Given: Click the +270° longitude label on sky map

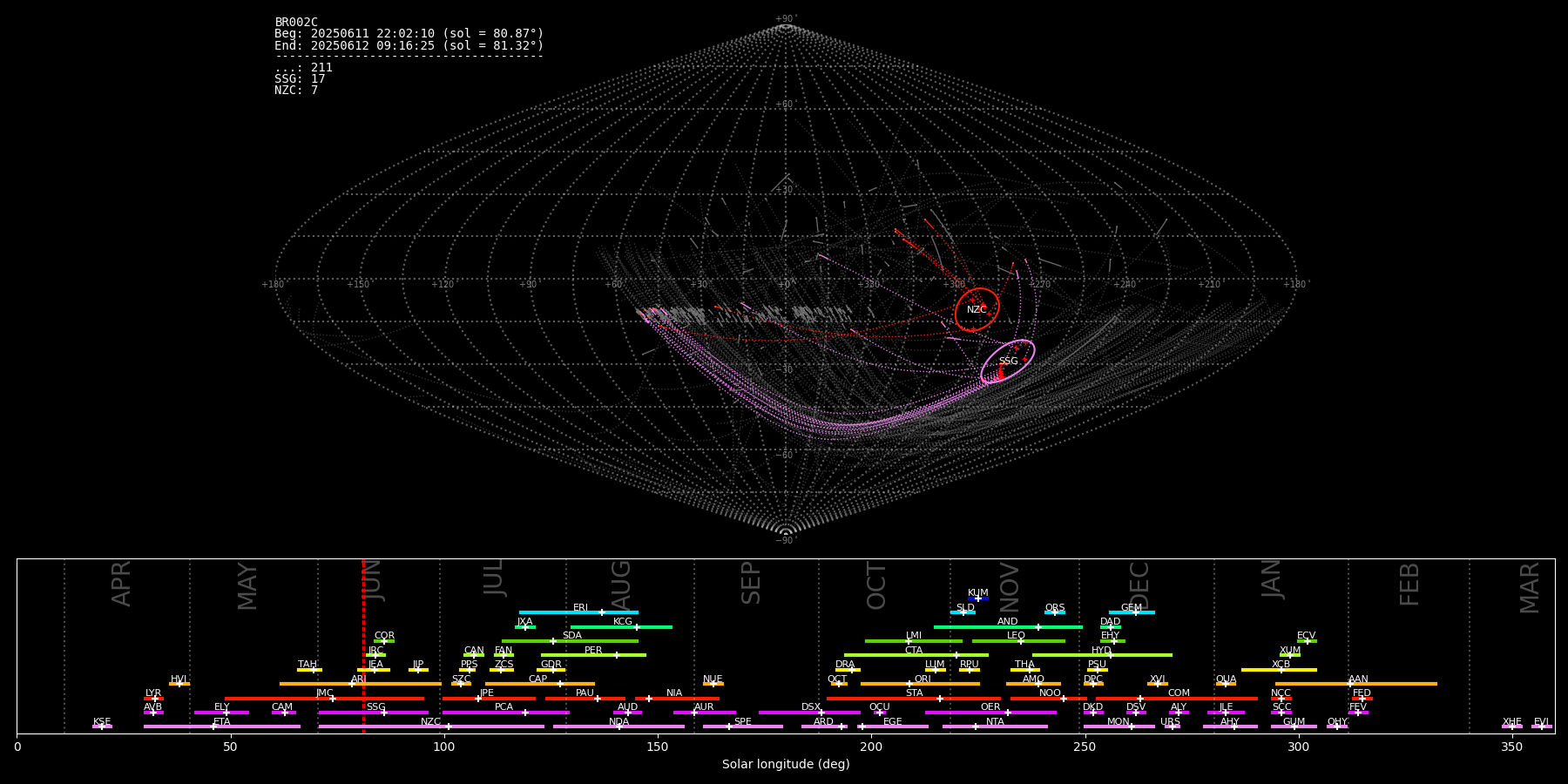Looking at the screenshot, I should point(1040,285).
